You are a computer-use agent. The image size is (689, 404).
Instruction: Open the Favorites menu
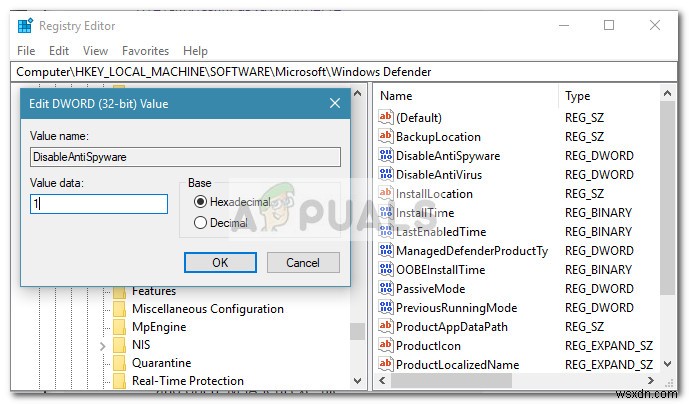[x=145, y=51]
